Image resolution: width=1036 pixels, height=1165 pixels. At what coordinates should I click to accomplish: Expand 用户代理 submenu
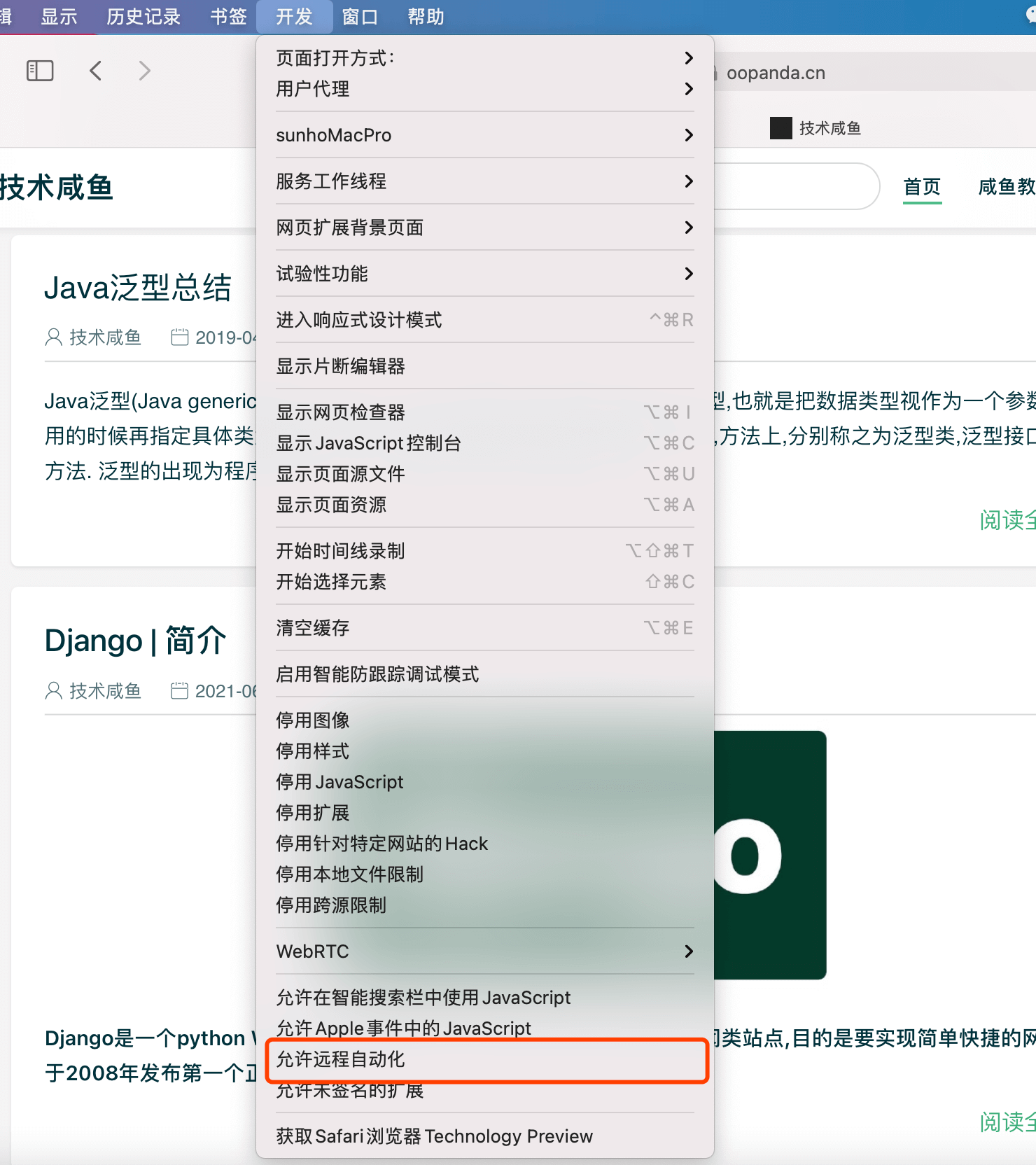point(485,89)
